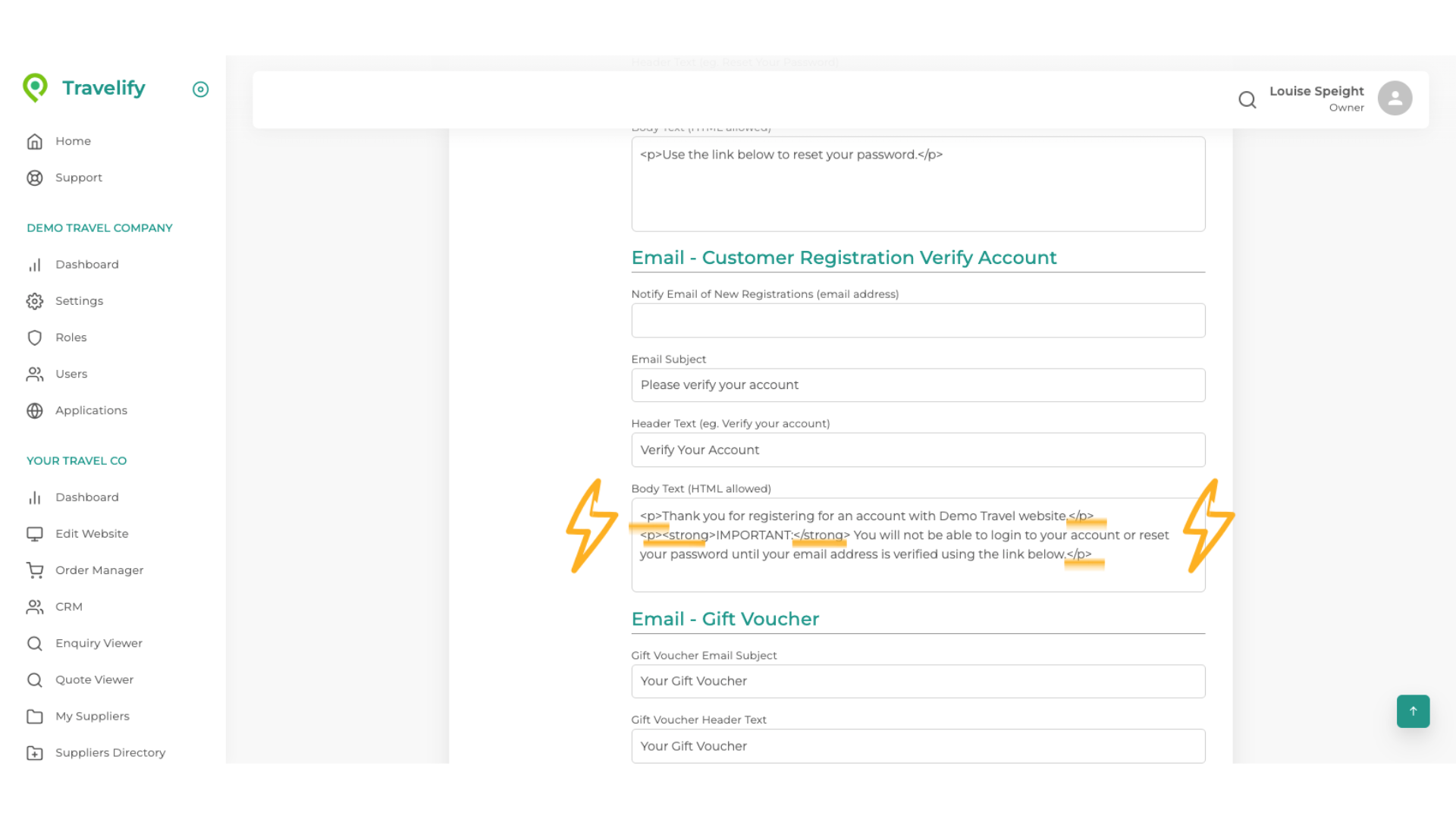
Task: Open the Support menu item
Action: [78, 177]
